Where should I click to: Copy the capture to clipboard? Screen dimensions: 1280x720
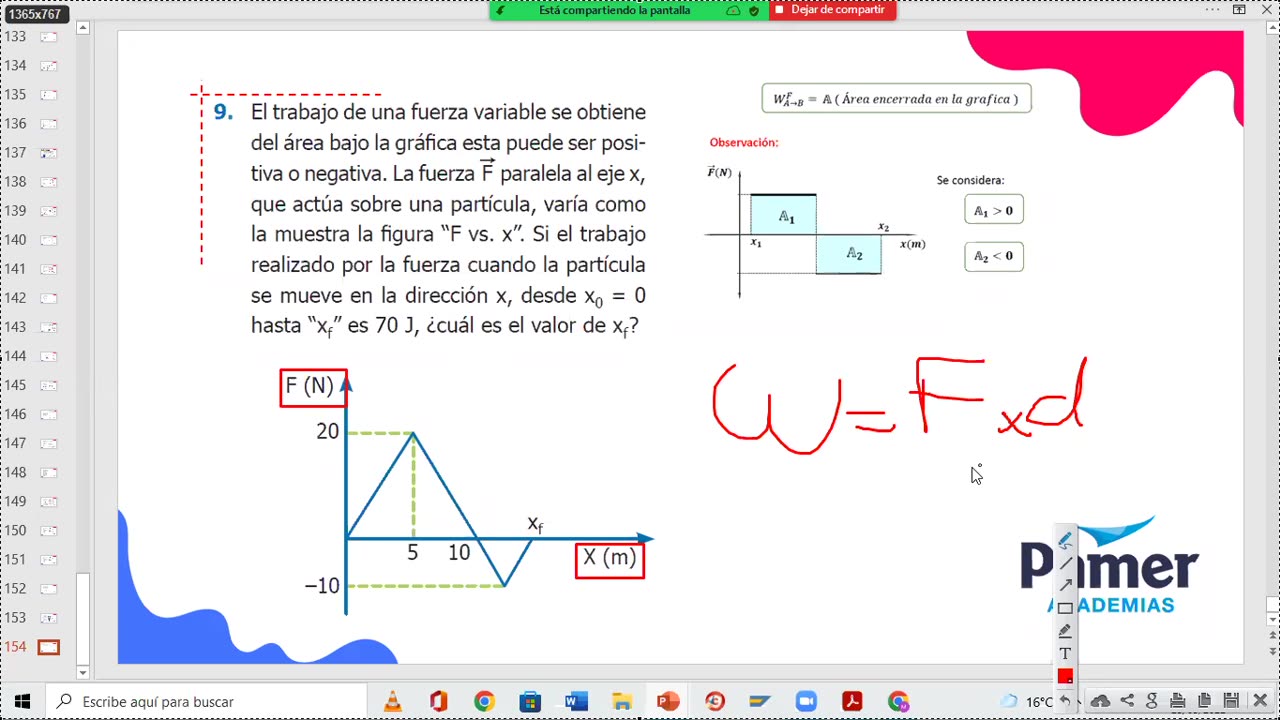1204,701
